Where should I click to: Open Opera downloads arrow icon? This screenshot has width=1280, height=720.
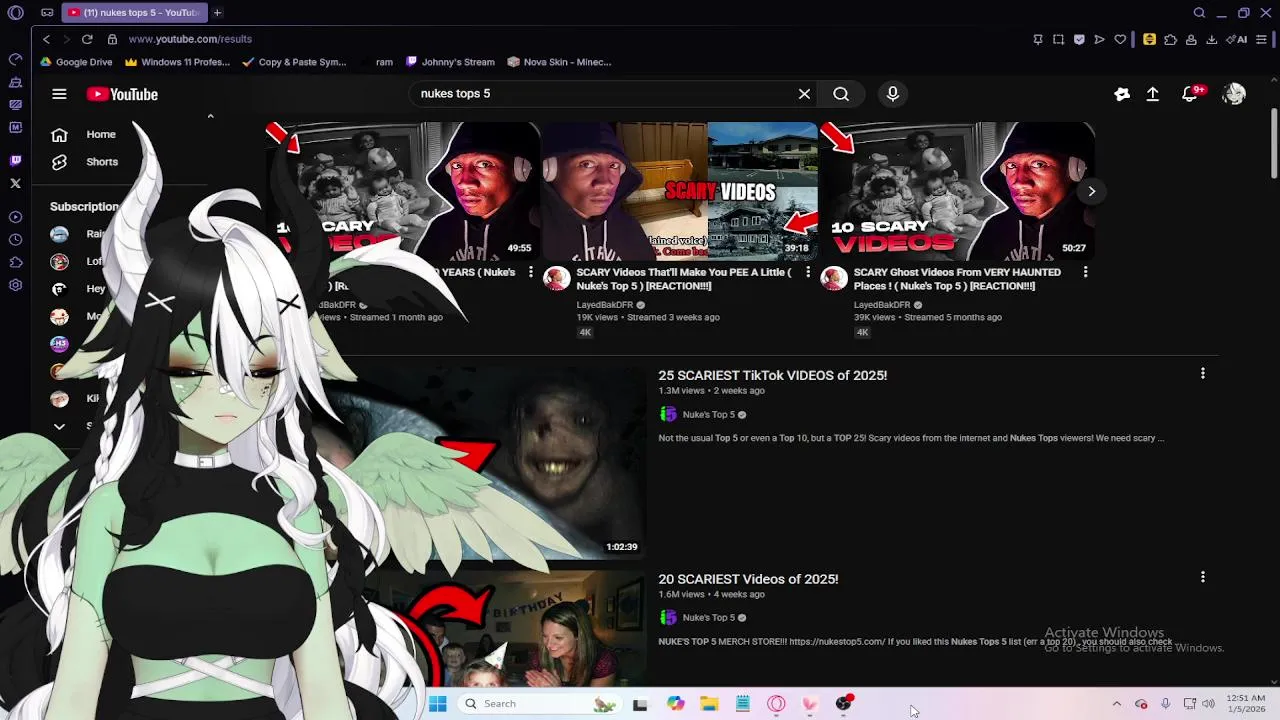click(x=1211, y=39)
